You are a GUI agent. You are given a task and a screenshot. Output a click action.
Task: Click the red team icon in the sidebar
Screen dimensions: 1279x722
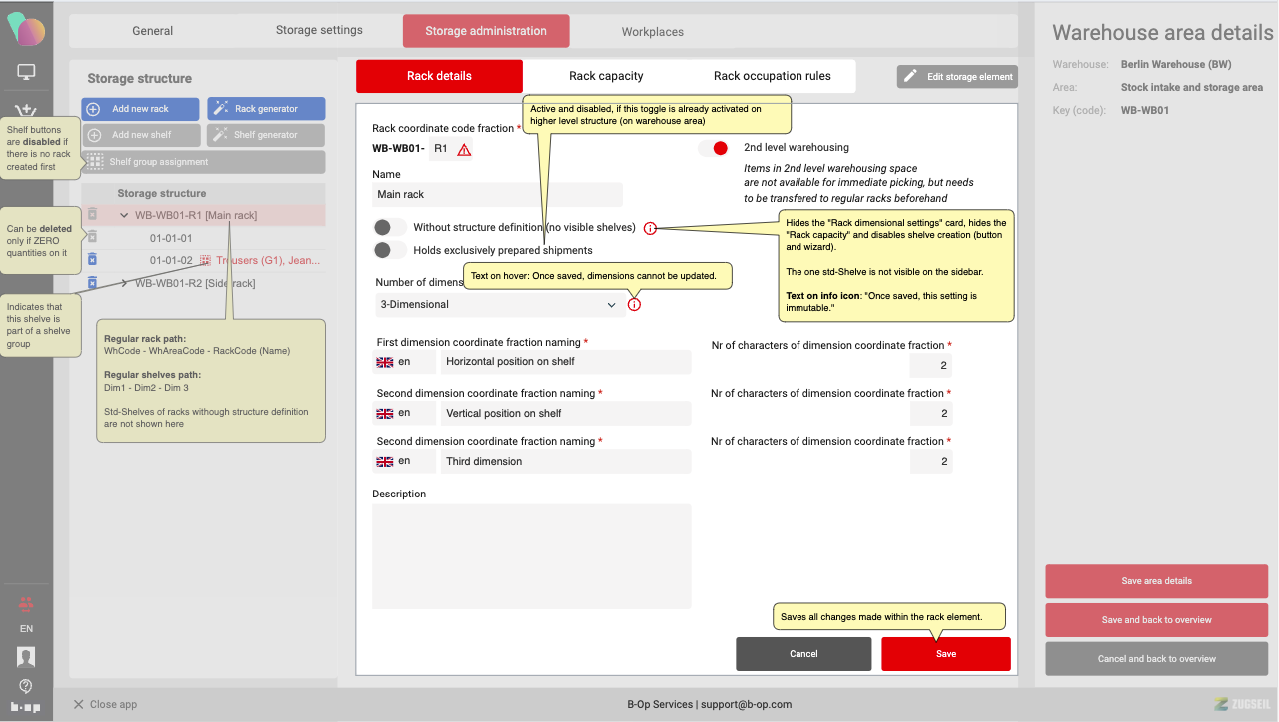[26, 603]
